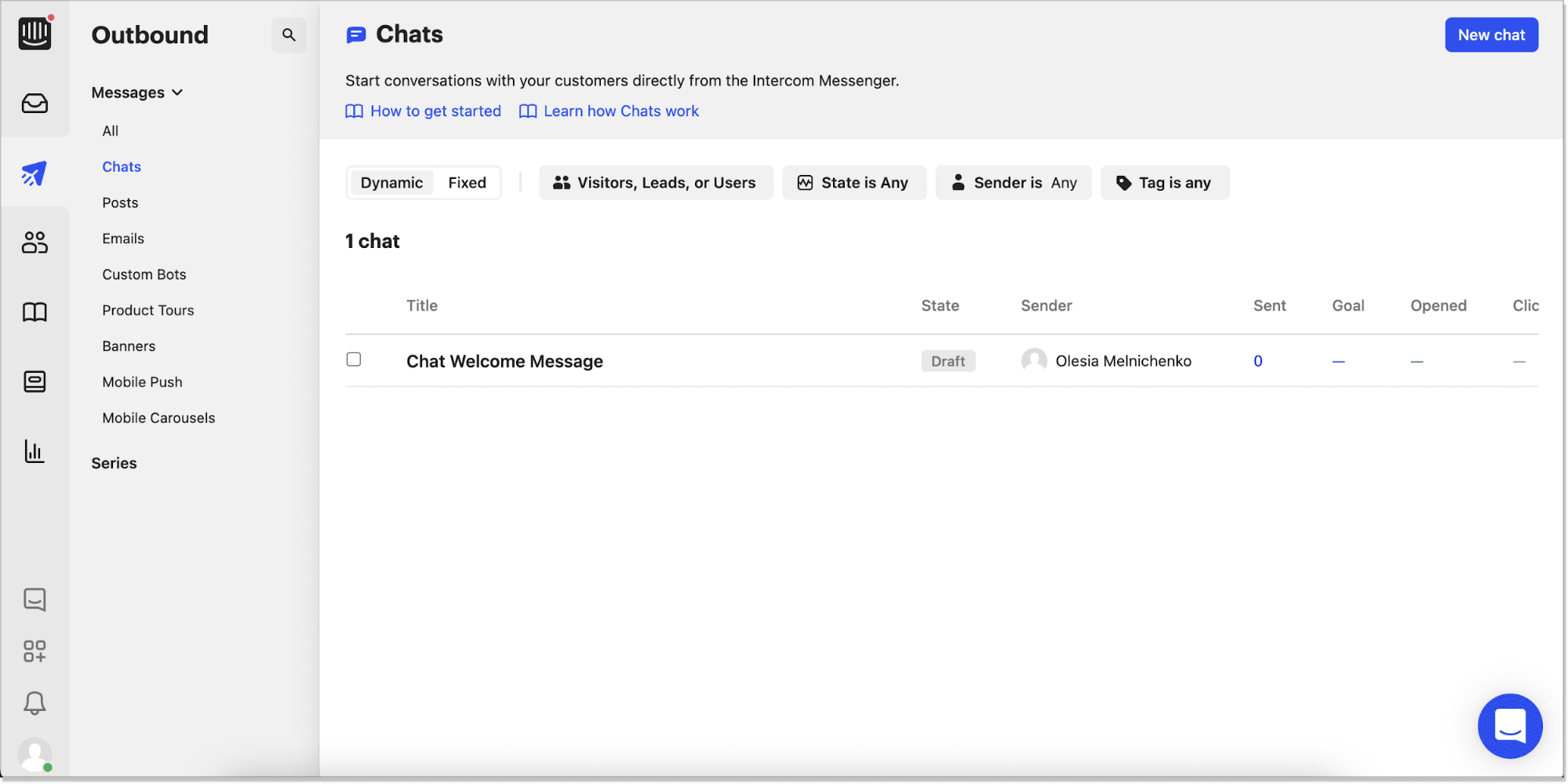Viewport: 1568px width, 784px height.
Task: Open the Sender is Any filter
Action: (1013, 183)
